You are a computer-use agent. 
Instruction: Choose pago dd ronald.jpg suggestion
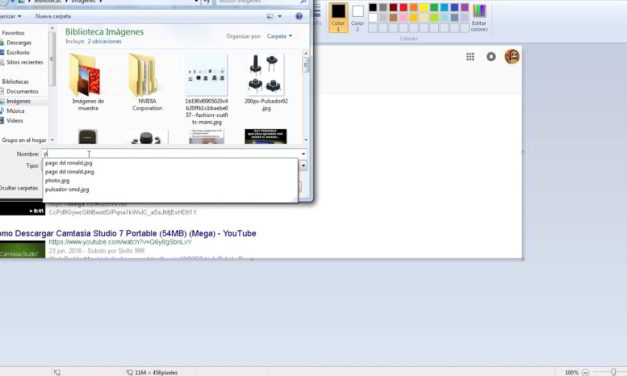pyautogui.click(x=69, y=163)
